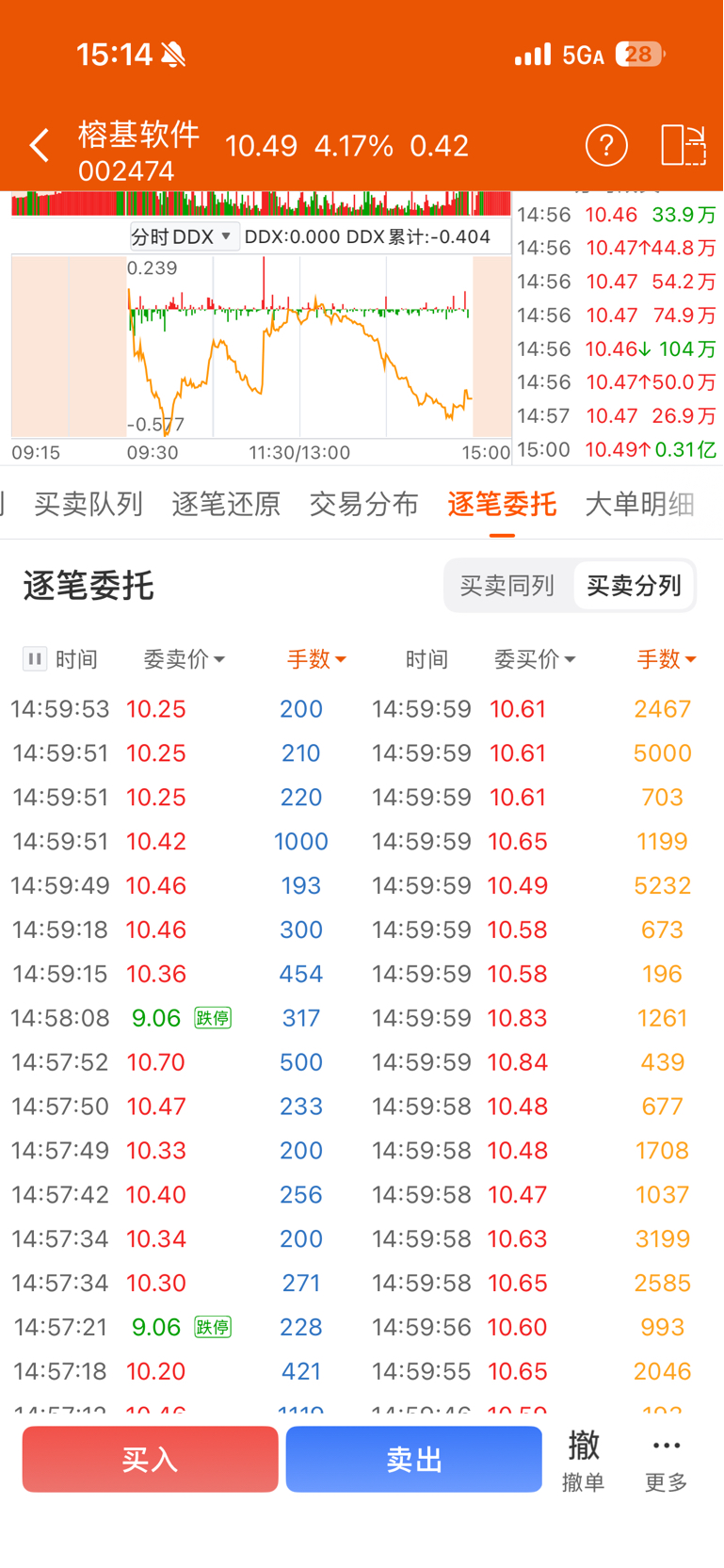Tap buy order of 703 lots
Viewport: 724px width, 1568px height.
[x=542, y=798]
